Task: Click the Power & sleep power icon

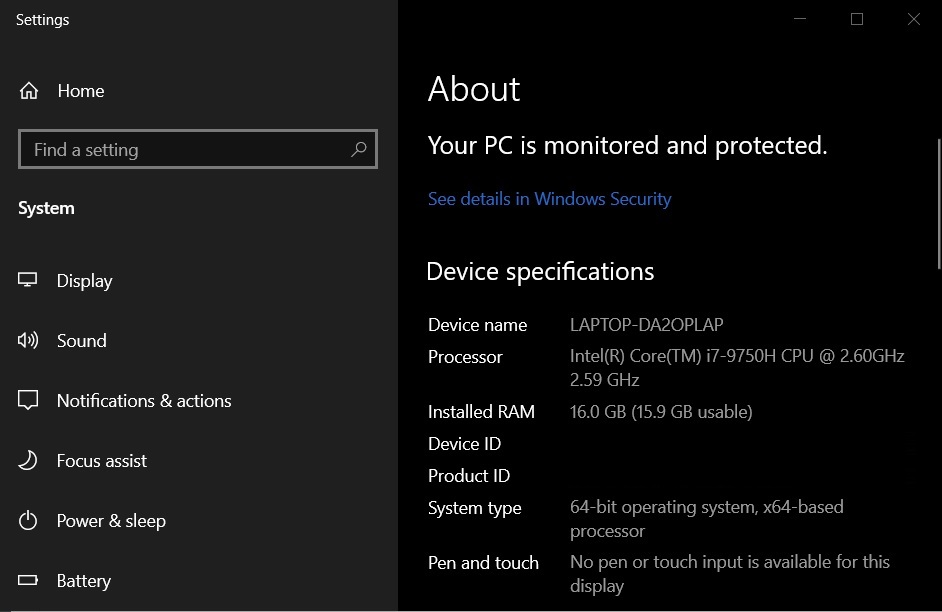Action: [x=31, y=520]
